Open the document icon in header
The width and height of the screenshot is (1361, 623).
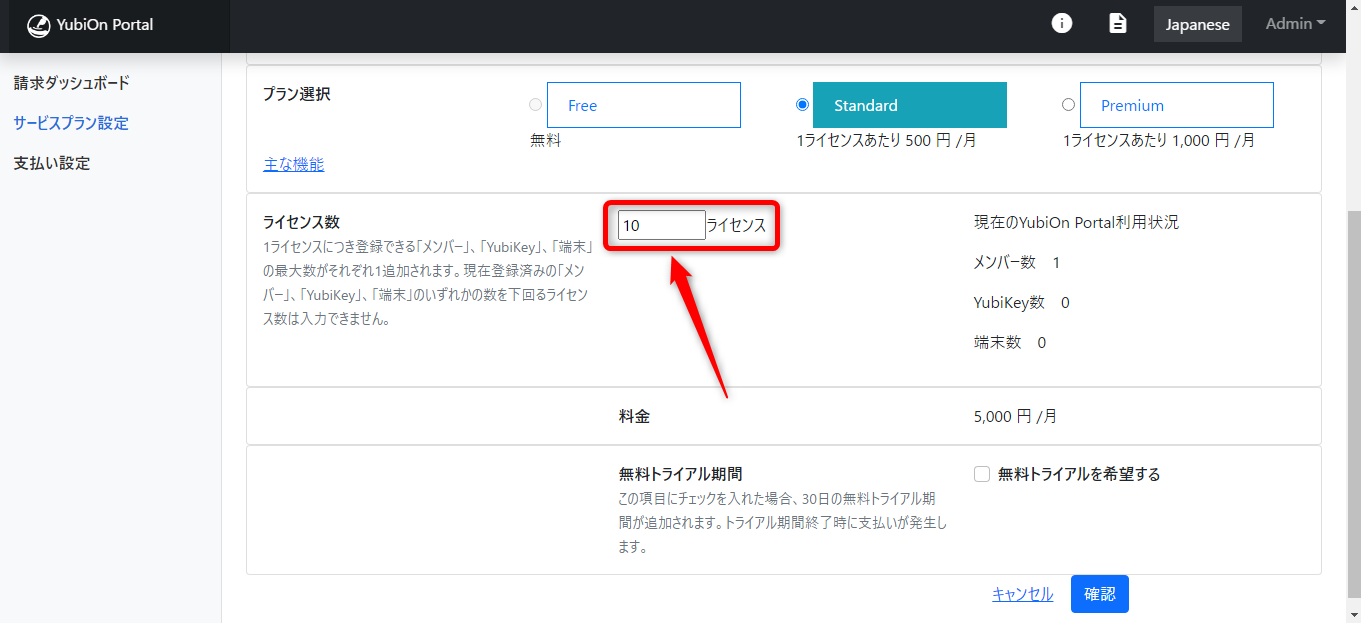1118,23
